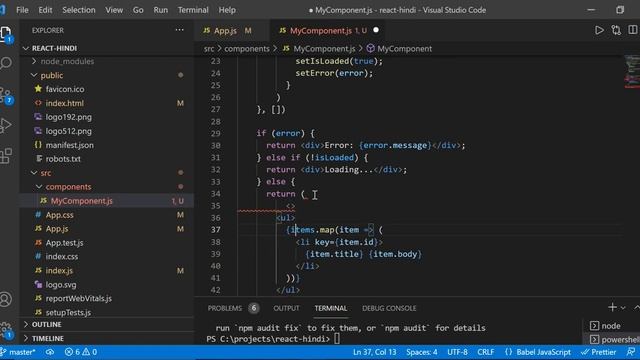Split the editor to the right
The width and height of the screenshot is (640, 360).
633,30
